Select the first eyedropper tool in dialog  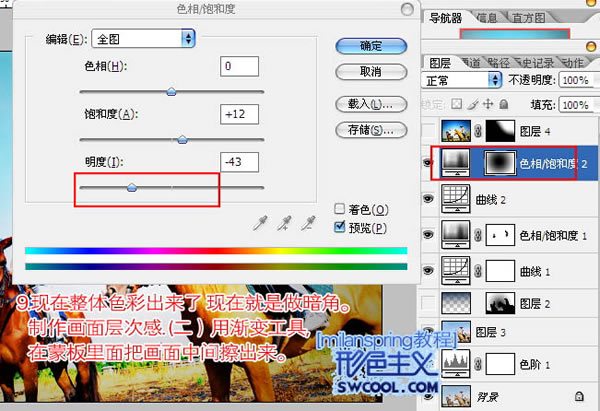click(261, 224)
